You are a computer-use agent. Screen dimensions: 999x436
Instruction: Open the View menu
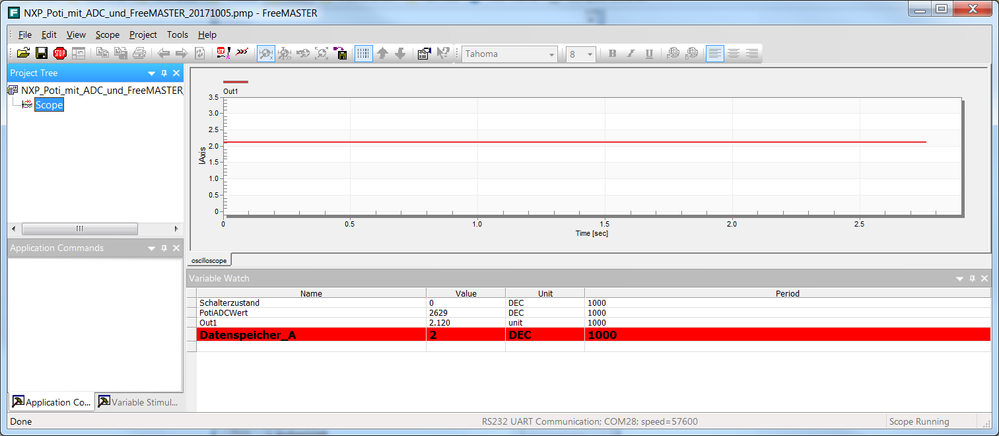(76, 34)
